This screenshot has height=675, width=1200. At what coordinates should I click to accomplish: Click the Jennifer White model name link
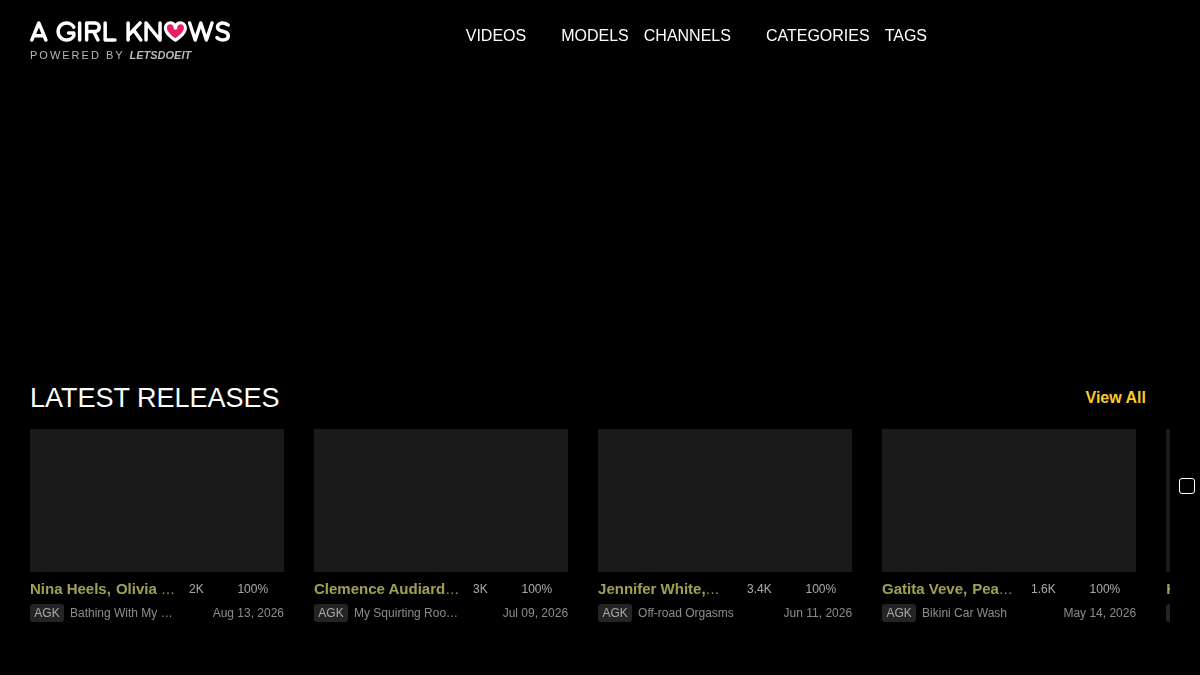click(x=658, y=589)
